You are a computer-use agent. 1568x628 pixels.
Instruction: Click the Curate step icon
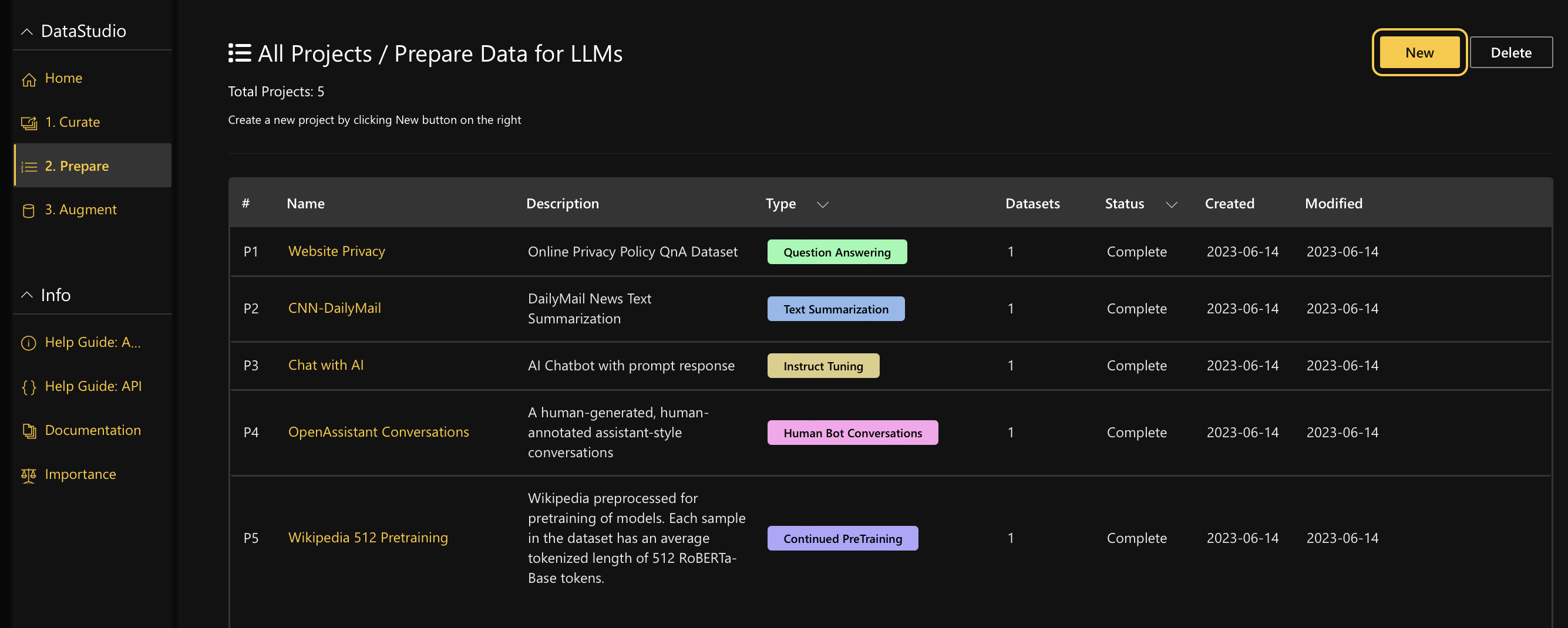(x=29, y=123)
